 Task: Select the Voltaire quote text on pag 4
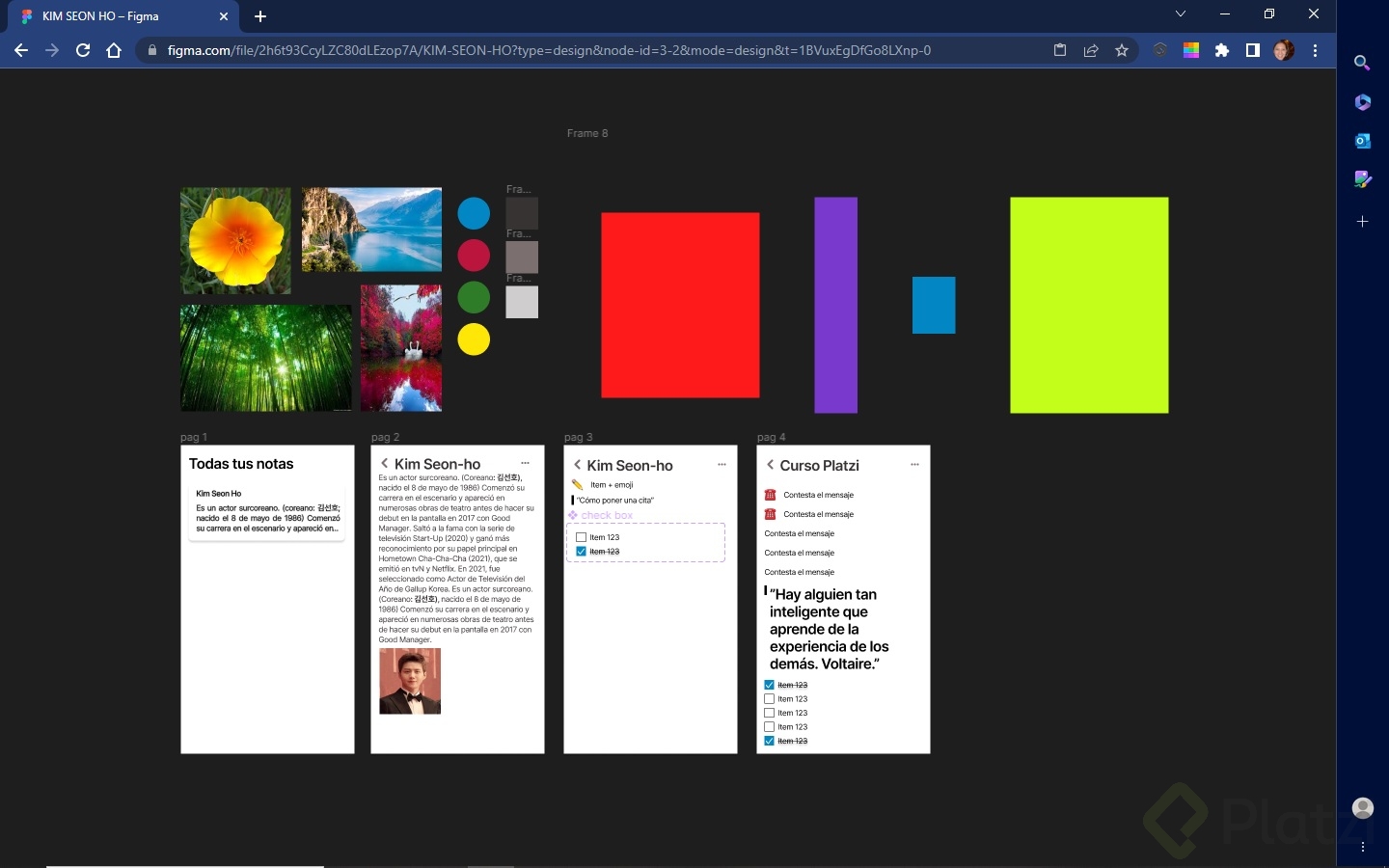coord(829,629)
